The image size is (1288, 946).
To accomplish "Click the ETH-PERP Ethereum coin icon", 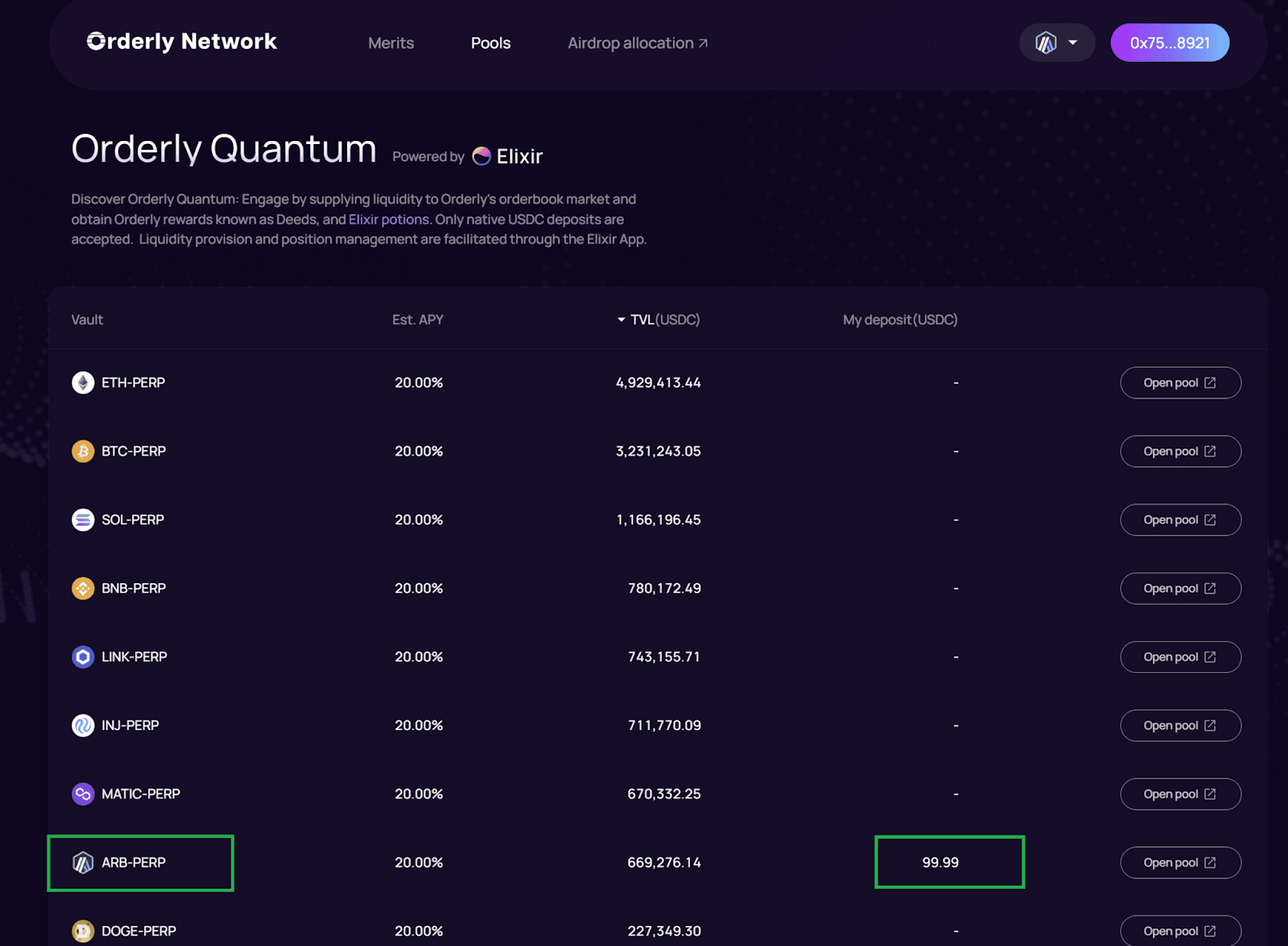I will click(x=83, y=382).
